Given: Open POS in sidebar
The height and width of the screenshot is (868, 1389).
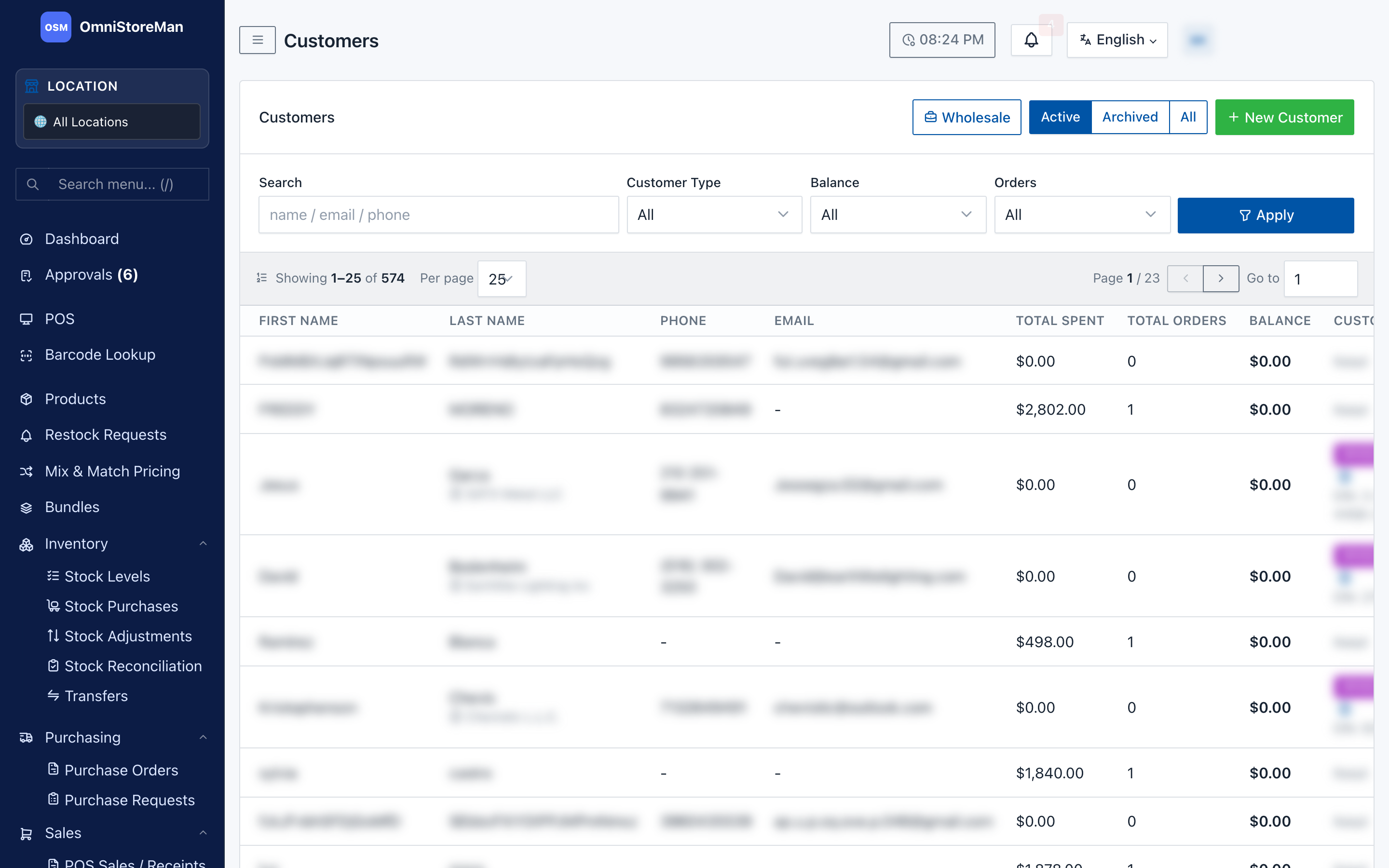Looking at the screenshot, I should point(59,319).
